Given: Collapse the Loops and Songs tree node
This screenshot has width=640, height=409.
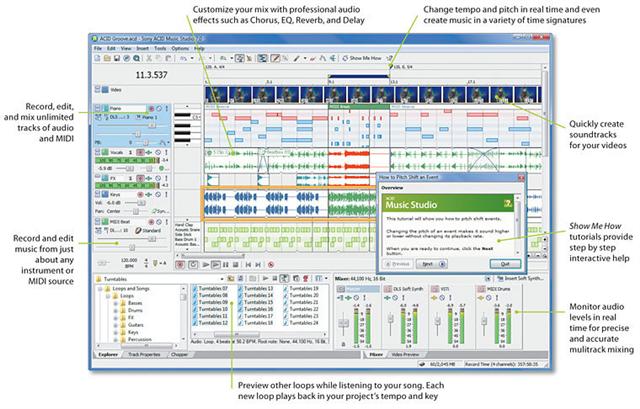Looking at the screenshot, I should click(100, 289).
